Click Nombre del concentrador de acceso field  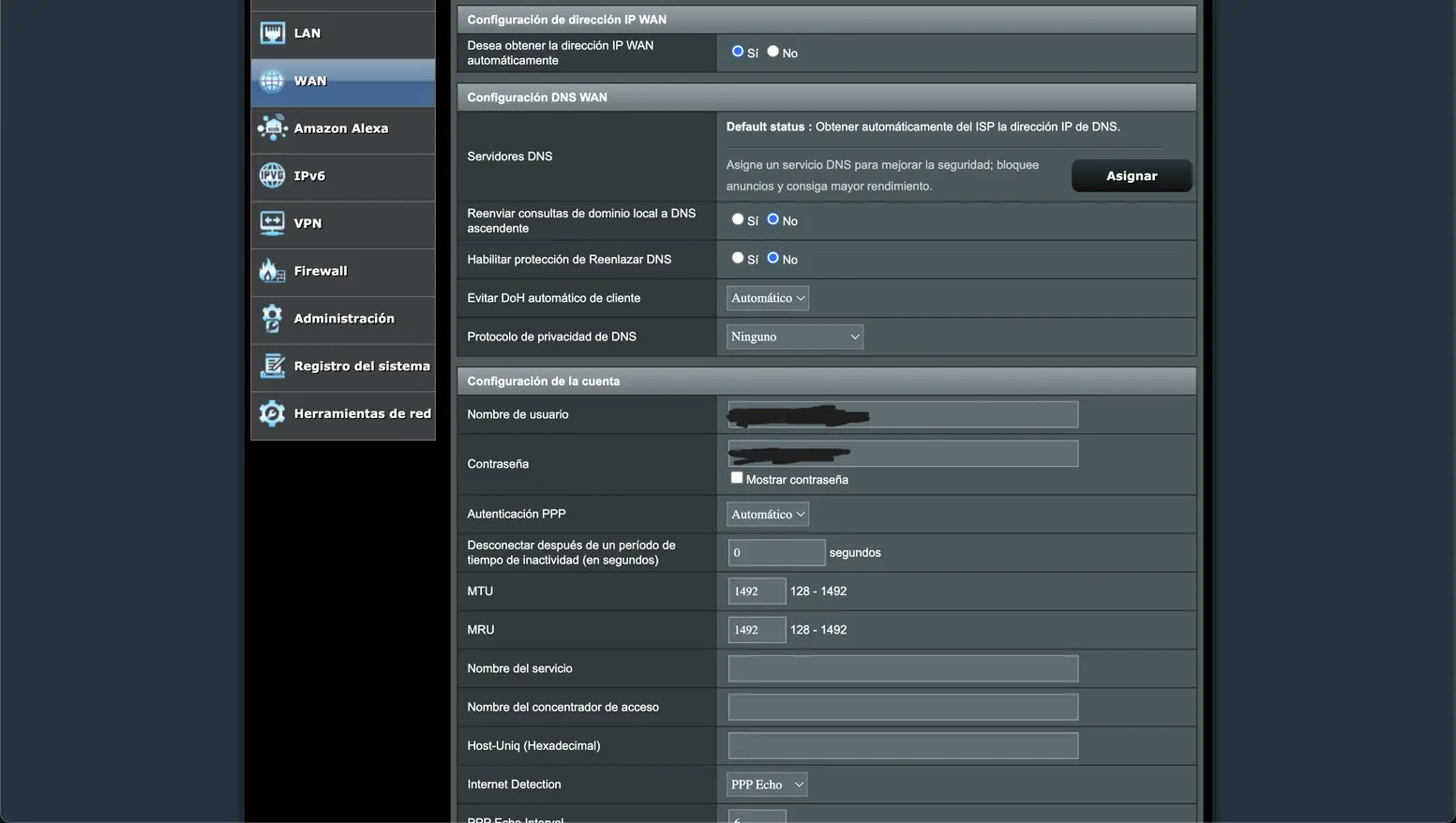pyautogui.click(x=903, y=707)
